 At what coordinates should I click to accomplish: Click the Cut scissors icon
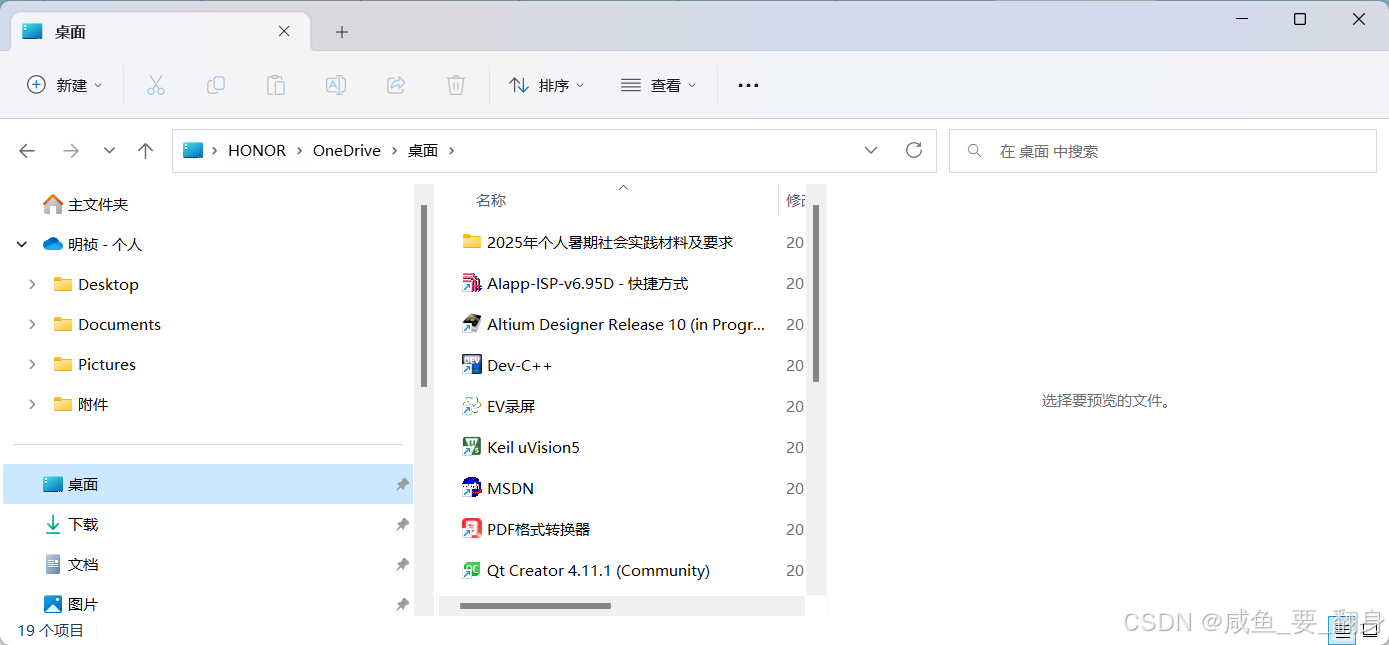155,86
